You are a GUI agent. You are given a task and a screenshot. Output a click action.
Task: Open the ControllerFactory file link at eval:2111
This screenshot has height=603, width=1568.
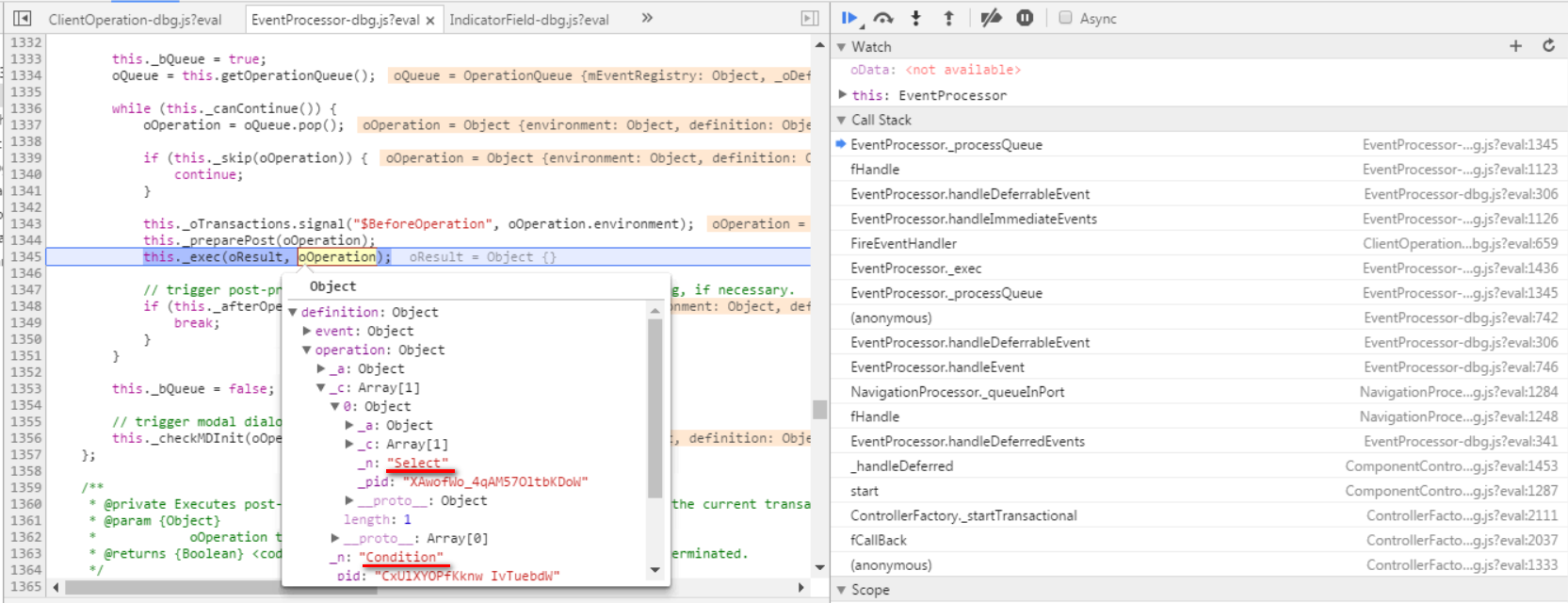(1463, 515)
